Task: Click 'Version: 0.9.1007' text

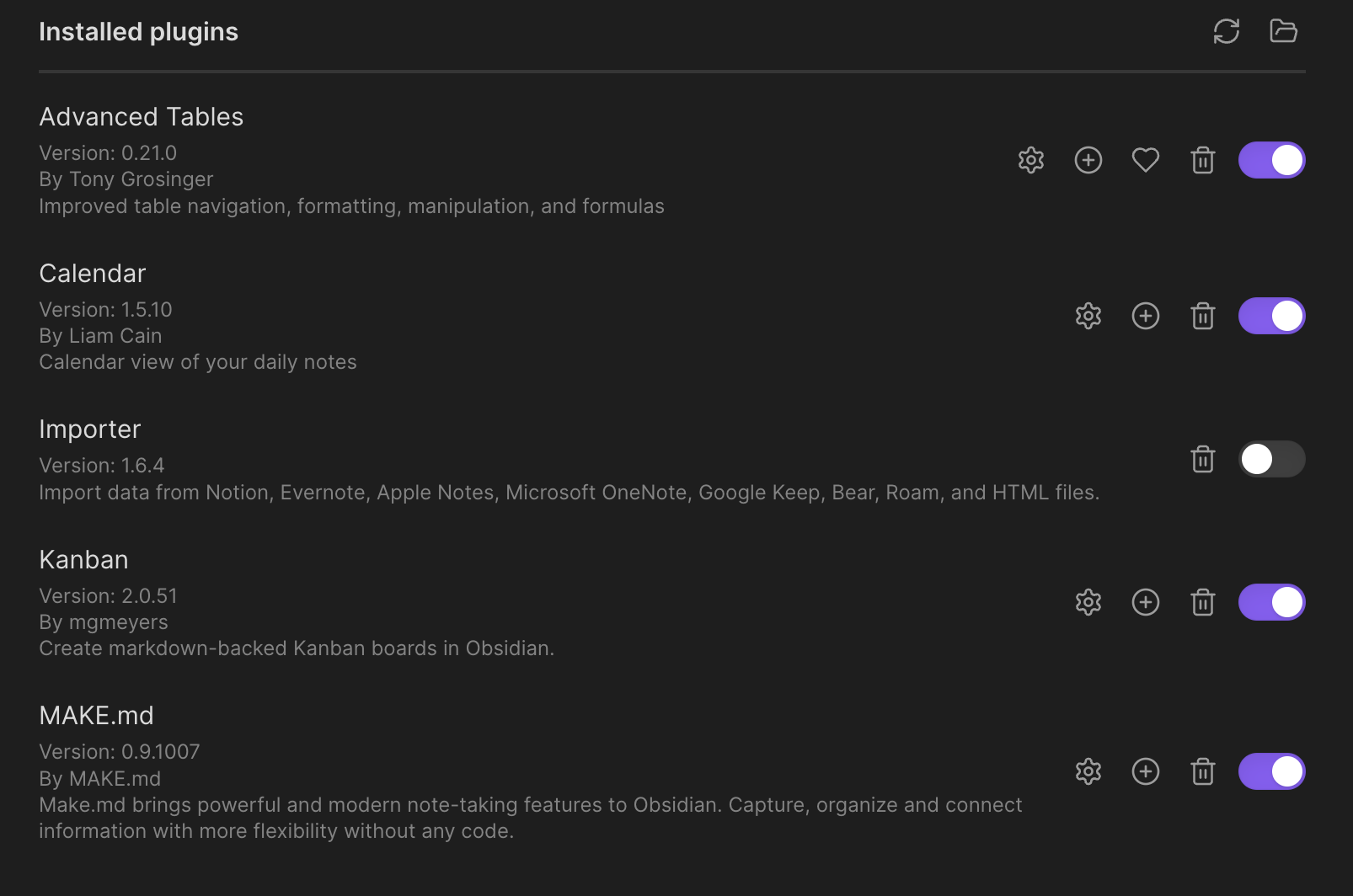Action: tap(120, 752)
